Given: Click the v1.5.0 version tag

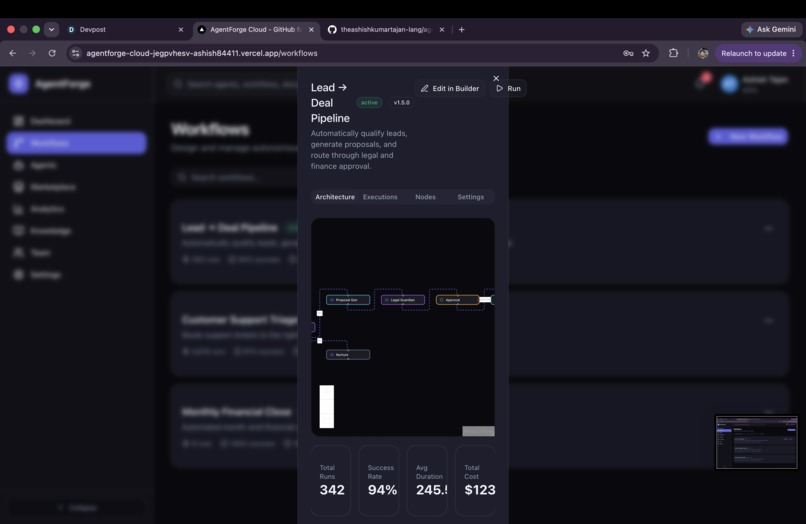Looking at the screenshot, I should [401, 102].
